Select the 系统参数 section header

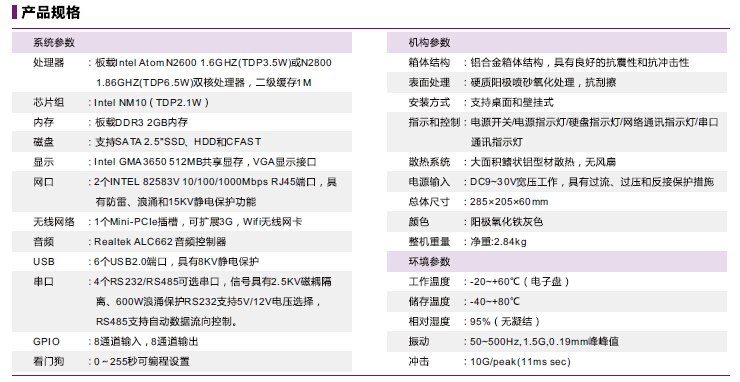tap(182, 42)
